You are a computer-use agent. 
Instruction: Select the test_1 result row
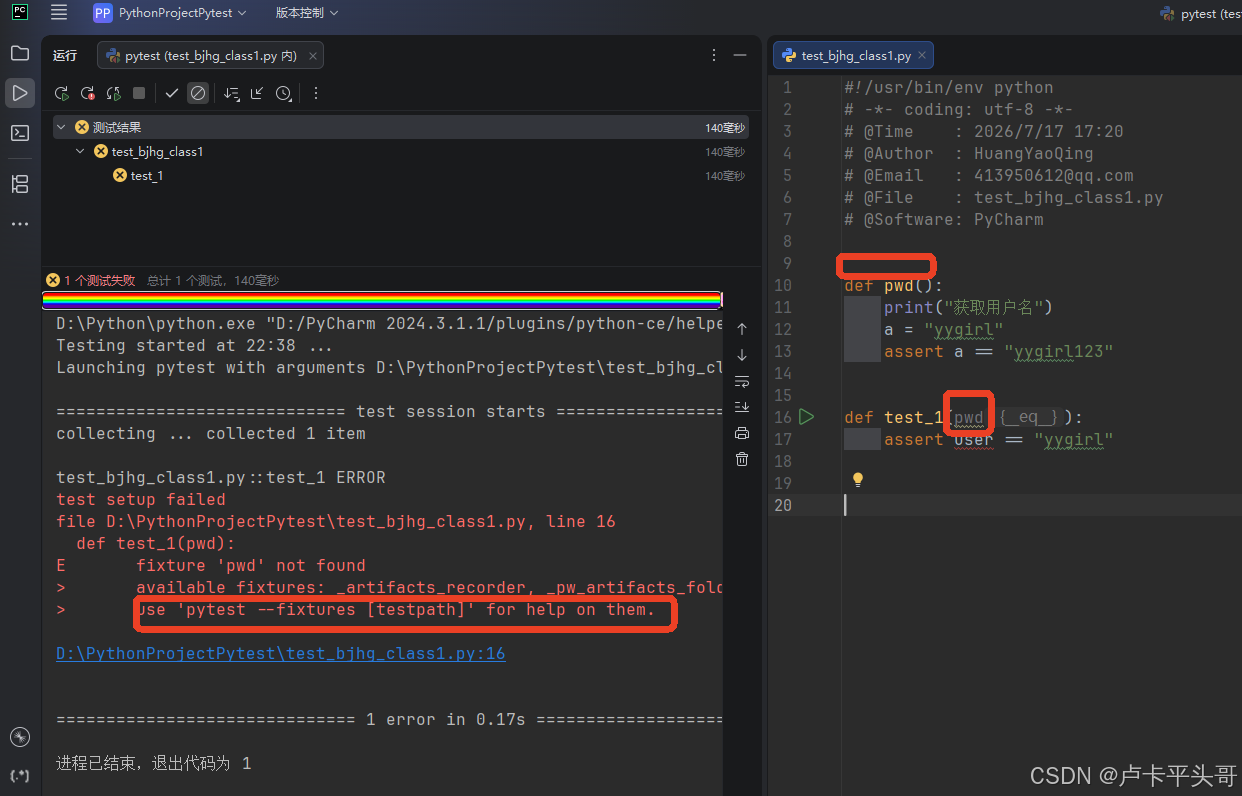pos(400,175)
